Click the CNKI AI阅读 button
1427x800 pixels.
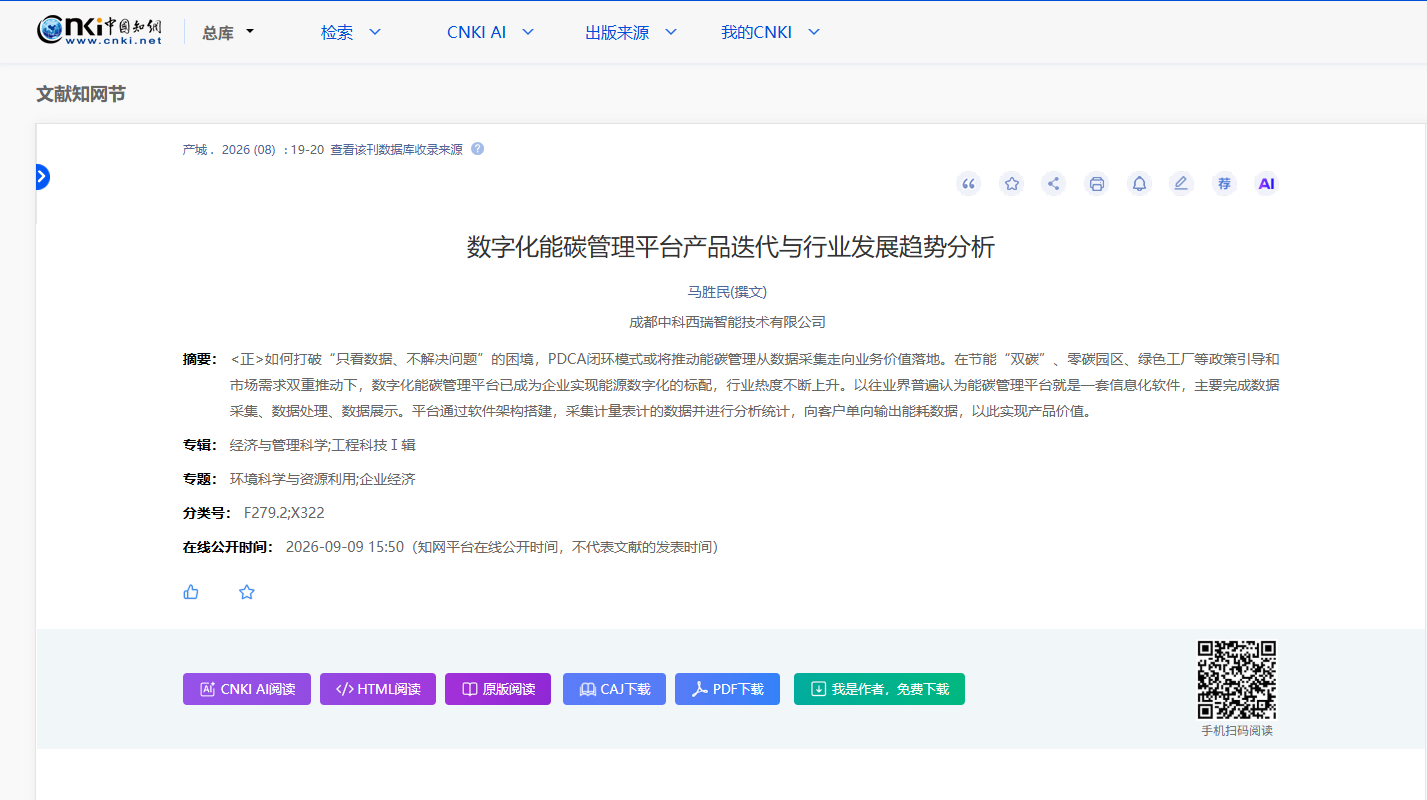pos(247,689)
